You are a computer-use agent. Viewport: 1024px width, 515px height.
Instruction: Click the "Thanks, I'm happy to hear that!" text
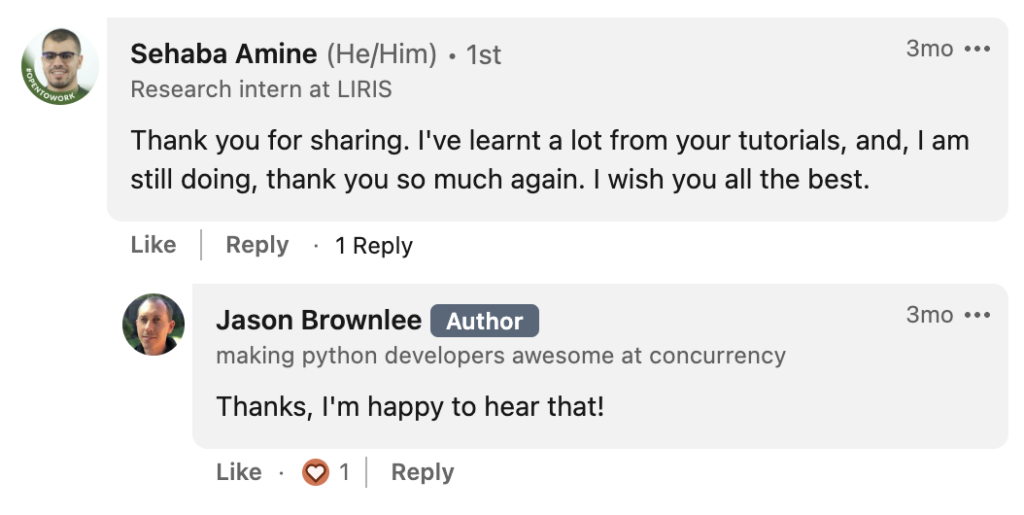pyautogui.click(x=410, y=407)
